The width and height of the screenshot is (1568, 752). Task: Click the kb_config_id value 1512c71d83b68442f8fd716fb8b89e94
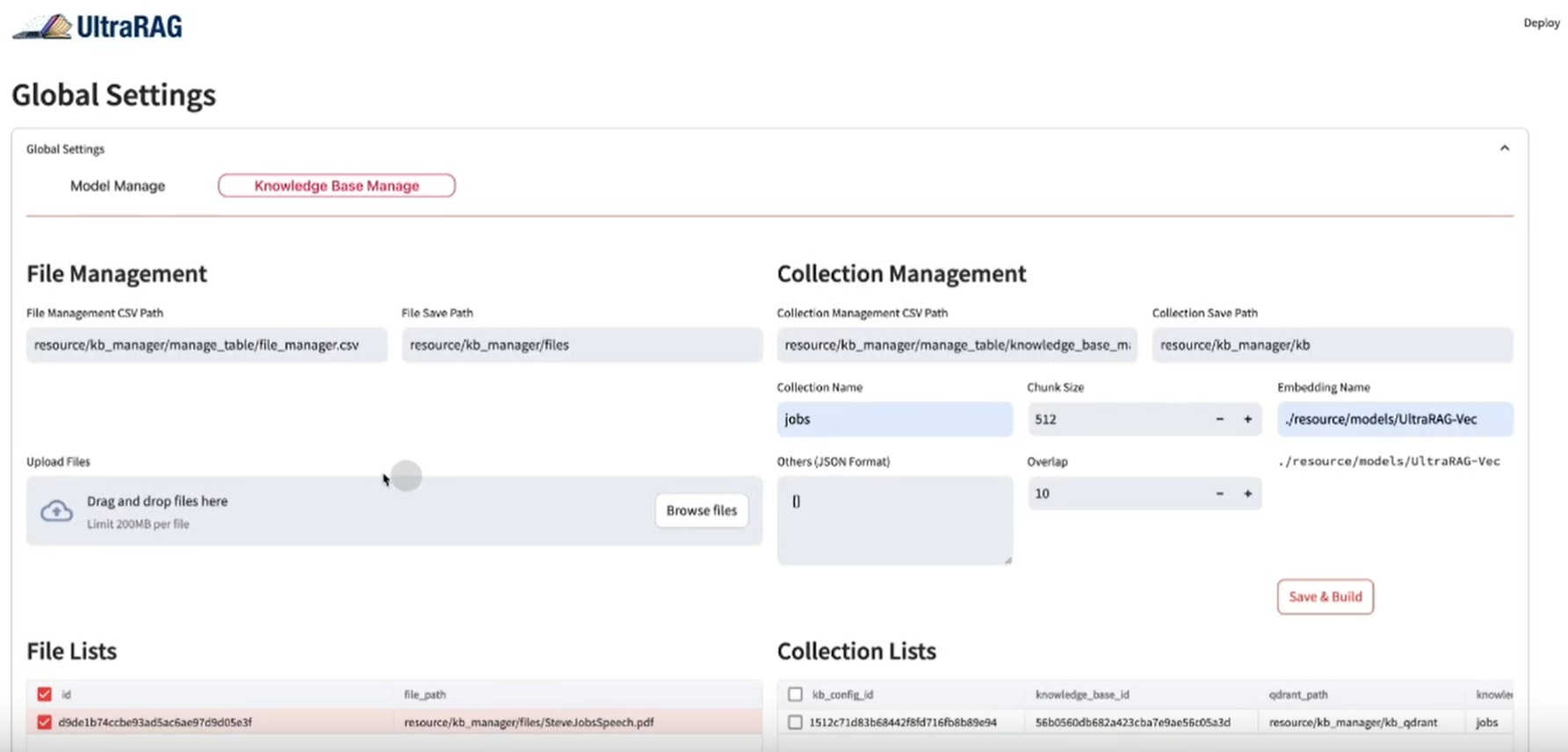pos(903,722)
